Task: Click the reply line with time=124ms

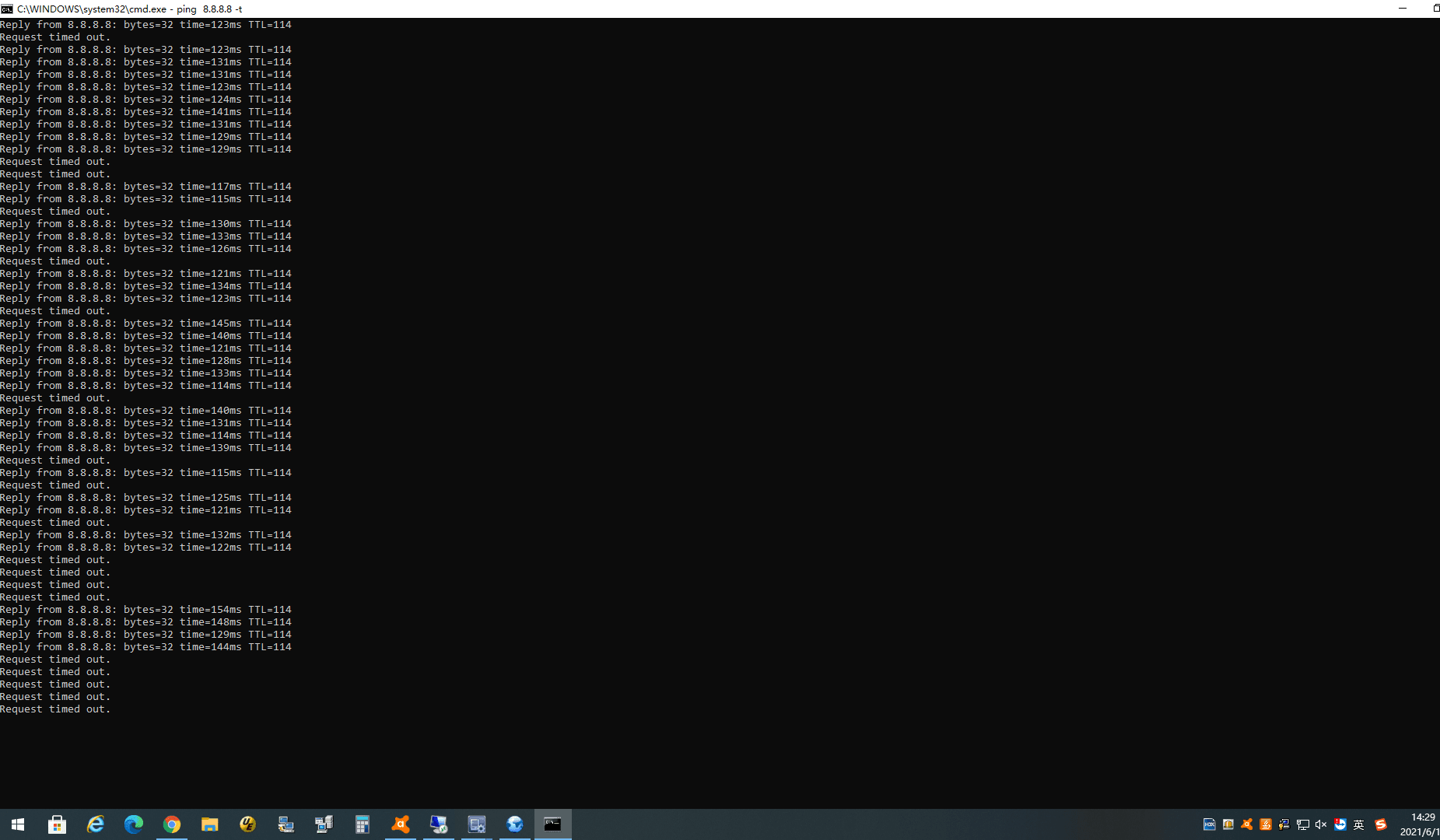Action: pos(145,100)
